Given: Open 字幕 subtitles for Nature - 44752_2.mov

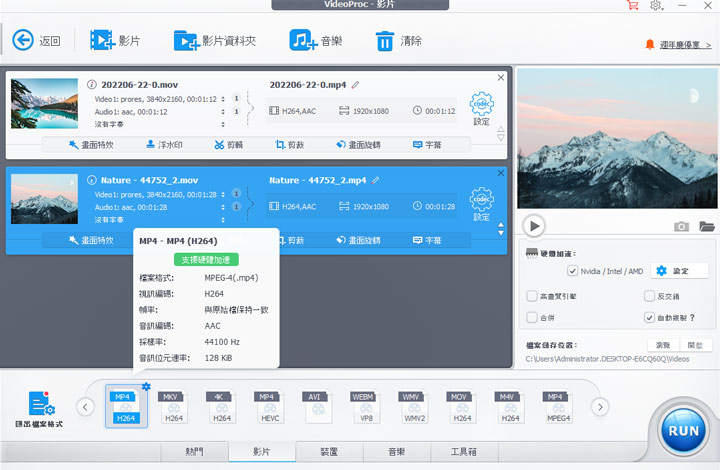Looking at the screenshot, I should tap(427, 240).
